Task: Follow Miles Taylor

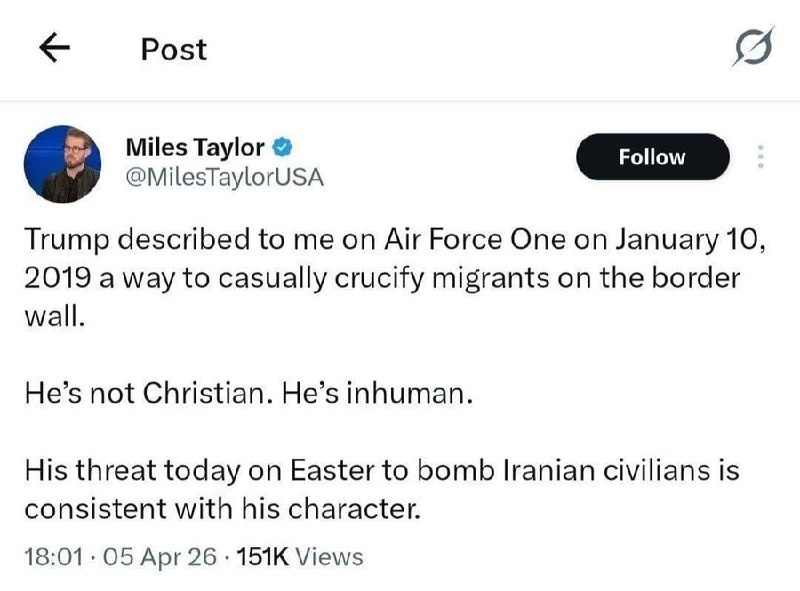Action: 652,157
